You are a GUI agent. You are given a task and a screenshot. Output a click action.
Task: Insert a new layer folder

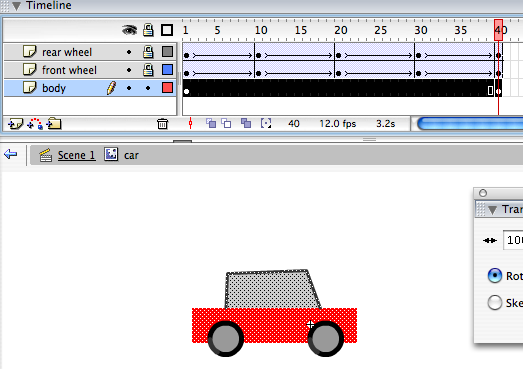(x=54, y=124)
